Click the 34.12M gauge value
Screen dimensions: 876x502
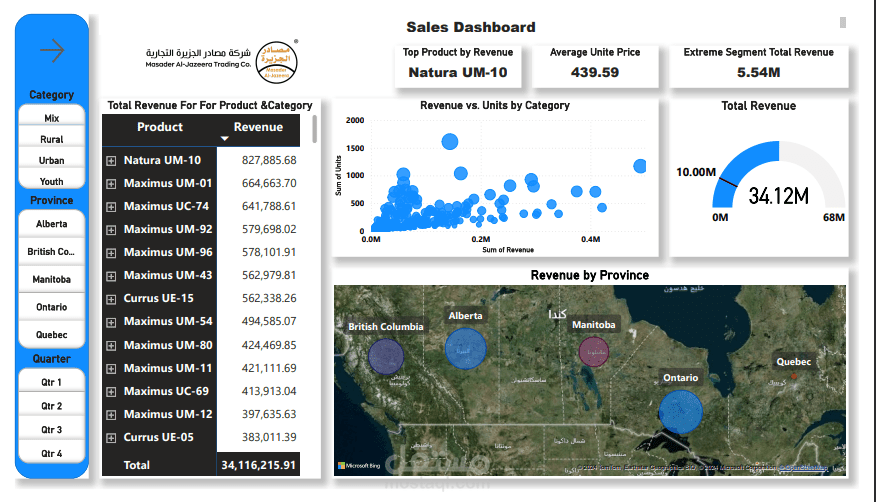coord(778,196)
